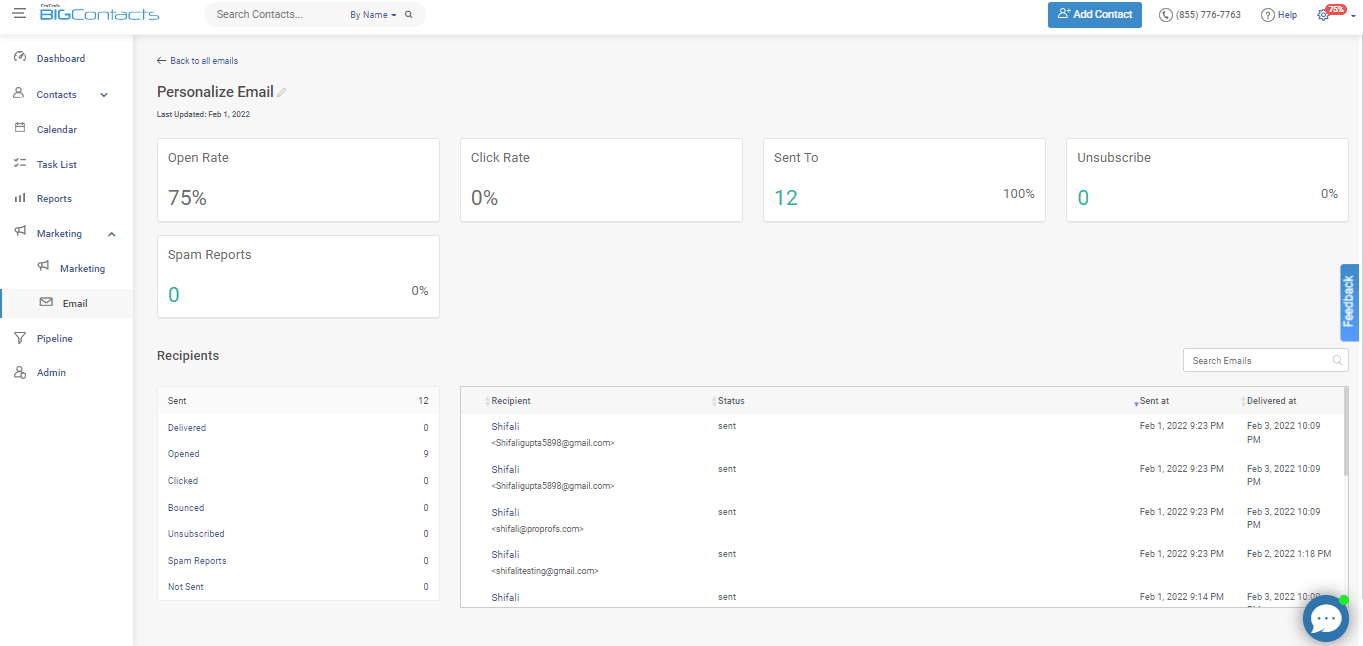Click the Spam Reports count 0 card
Image resolution: width=1363 pixels, height=646 pixels.
298,277
